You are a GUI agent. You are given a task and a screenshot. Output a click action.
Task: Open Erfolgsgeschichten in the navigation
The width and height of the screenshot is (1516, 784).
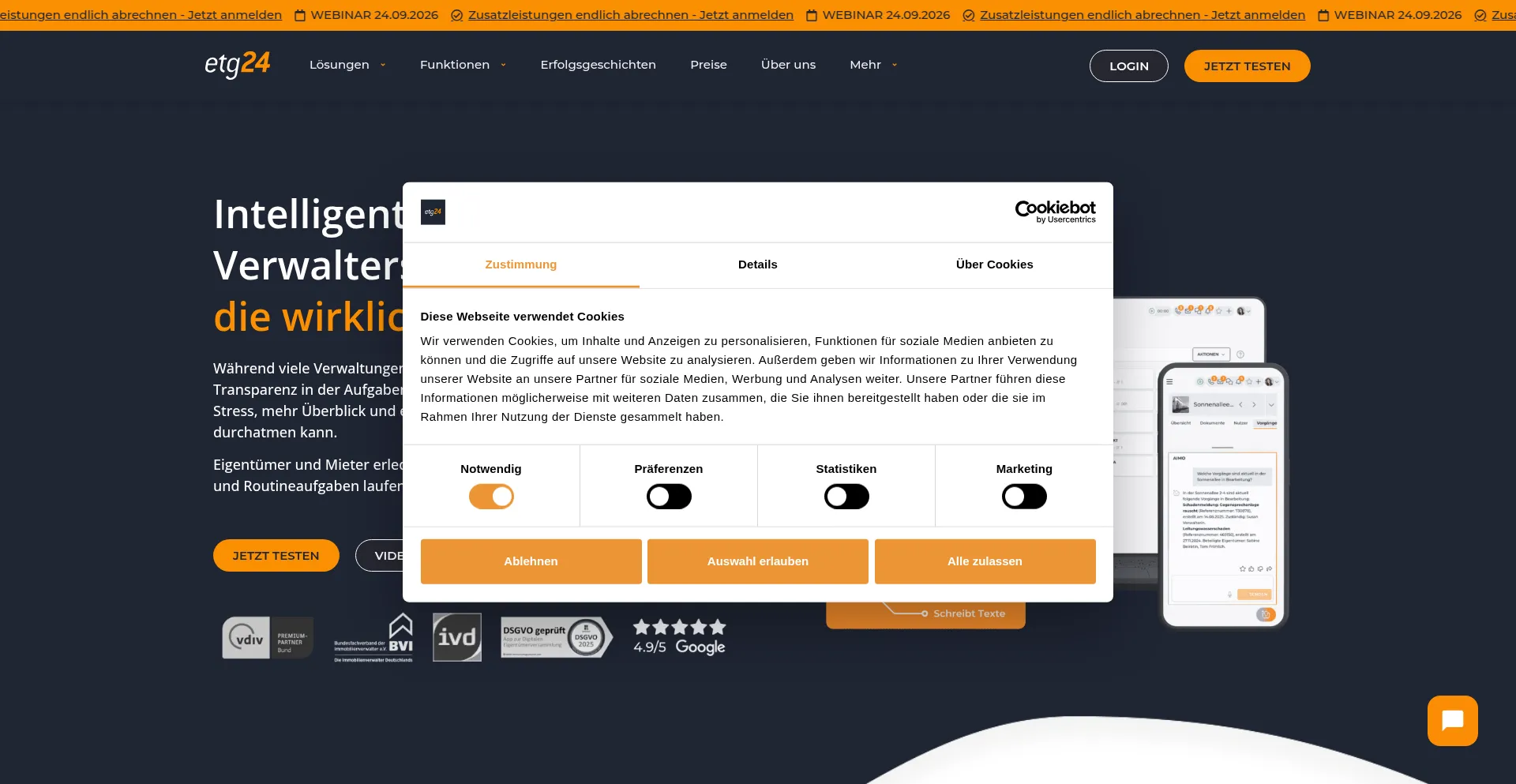(598, 65)
